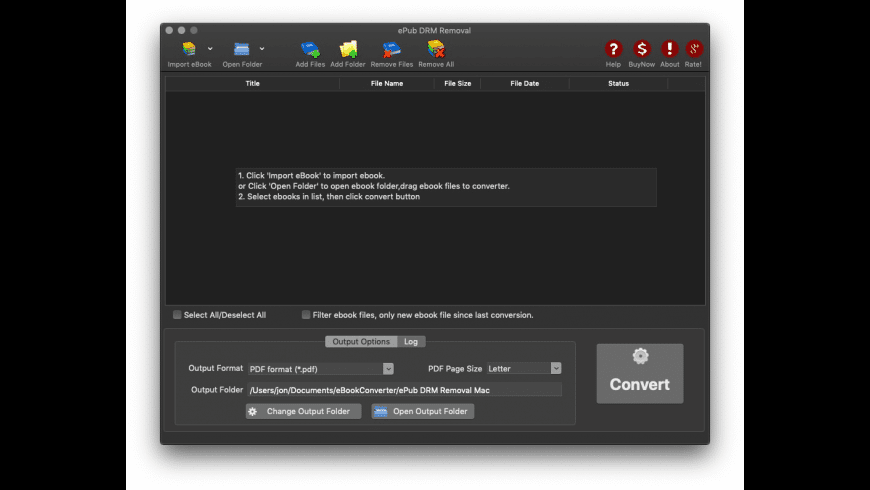
Task: Click the Change Output Folder button
Action: [x=304, y=411]
